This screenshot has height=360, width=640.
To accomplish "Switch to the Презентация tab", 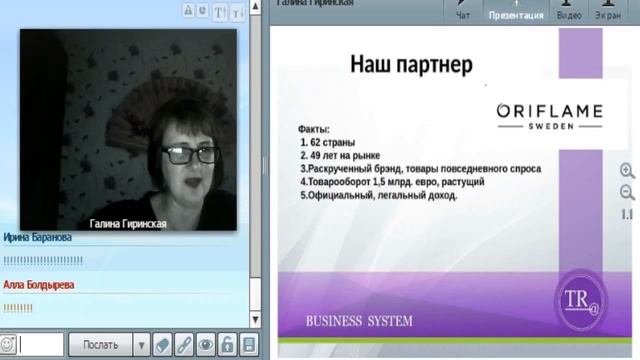I will point(516,11).
